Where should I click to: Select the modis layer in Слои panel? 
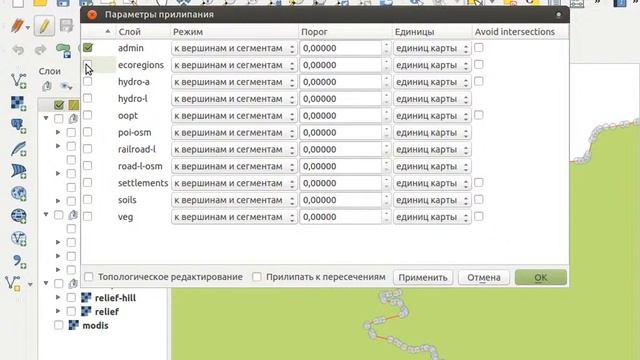(x=95, y=325)
